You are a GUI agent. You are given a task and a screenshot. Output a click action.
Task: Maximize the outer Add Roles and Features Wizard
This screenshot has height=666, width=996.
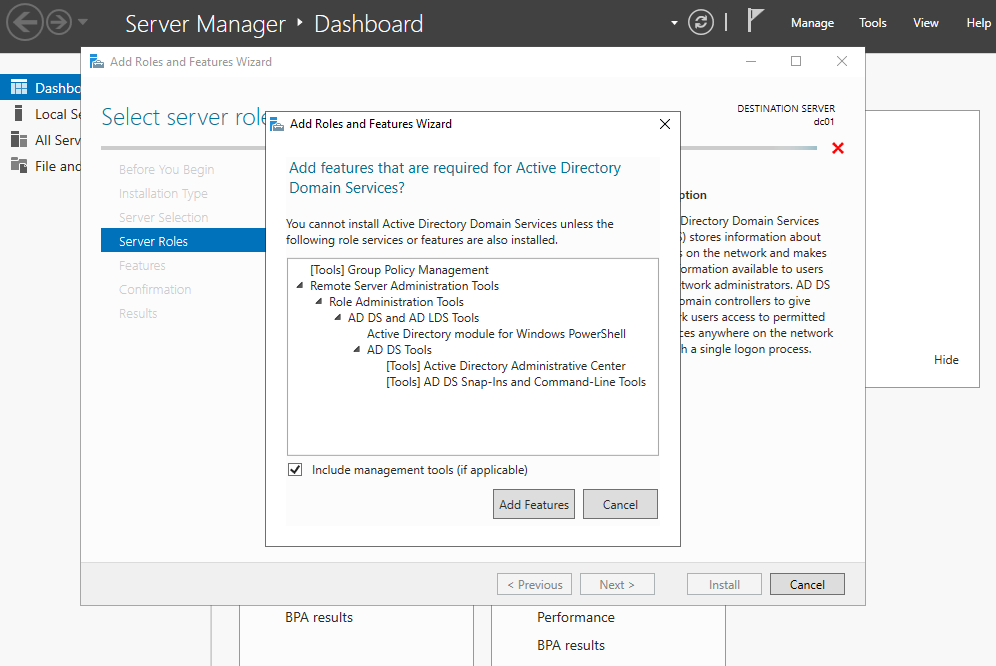pyautogui.click(x=796, y=61)
